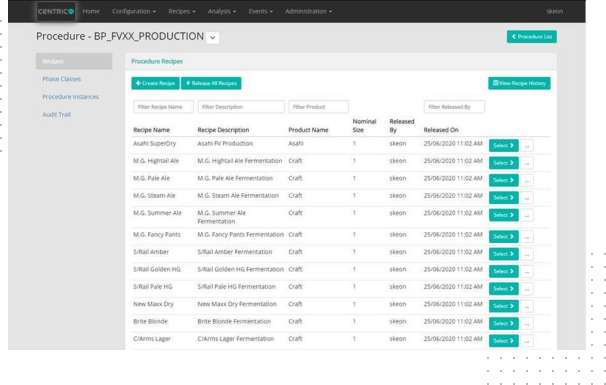Focus the Filter Released By field

pos(454,107)
